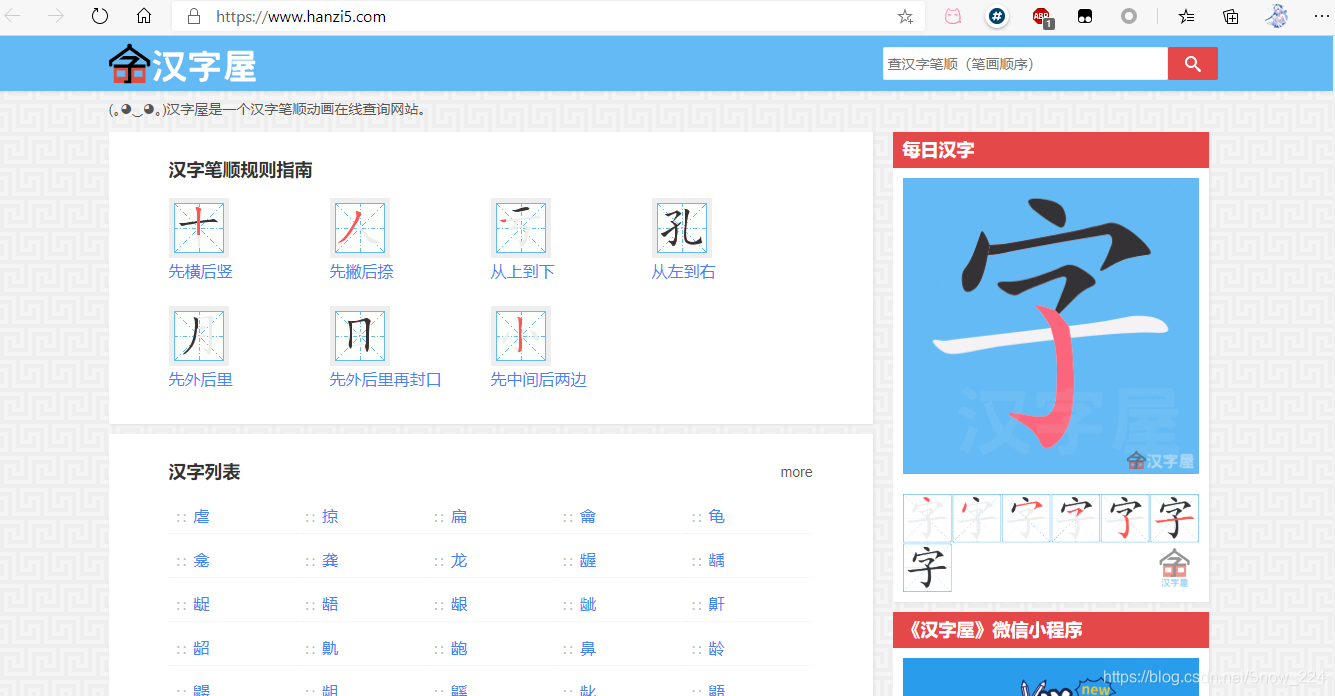Open the gray circle extension icon
Image resolution: width=1335 pixels, height=696 pixels.
tap(1129, 16)
